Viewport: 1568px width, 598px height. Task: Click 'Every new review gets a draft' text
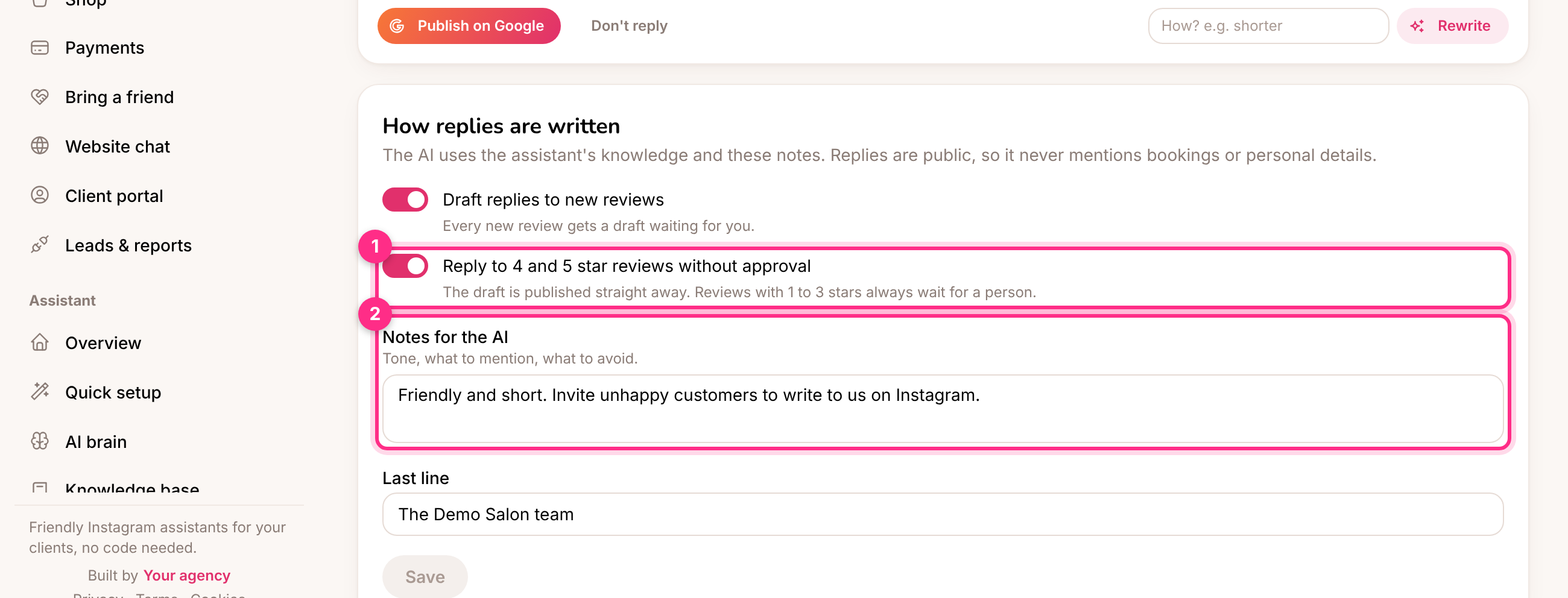(598, 225)
